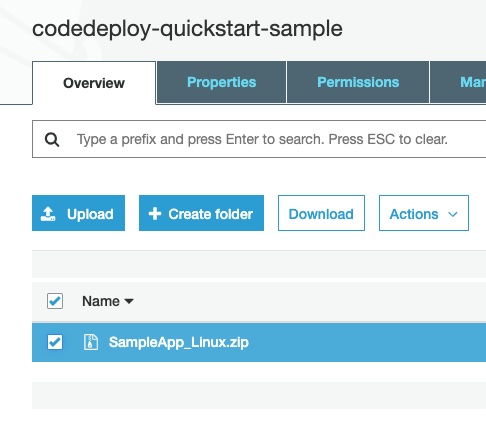Image resolution: width=486 pixels, height=427 pixels.
Task: Open the SampleApp_Linux.zip file link
Action: point(179,342)
